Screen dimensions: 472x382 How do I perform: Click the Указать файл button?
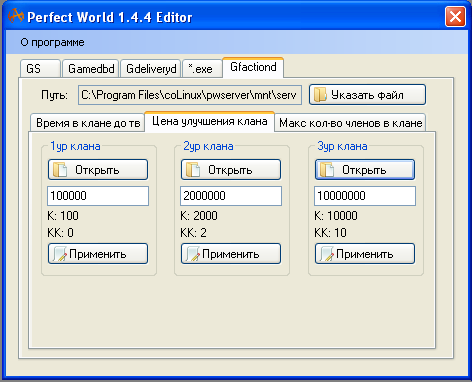367,95
